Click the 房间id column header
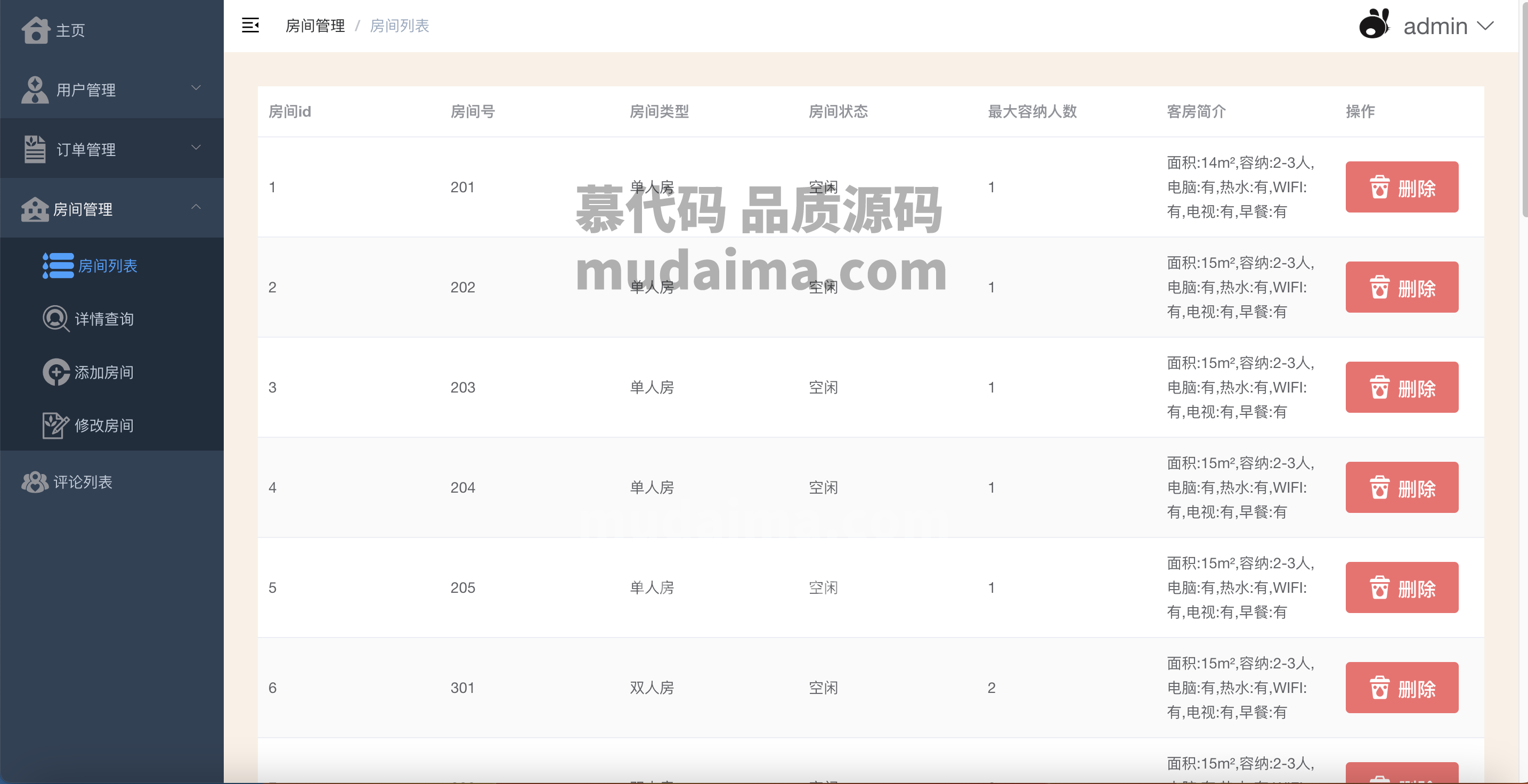The image size is (1528, 784). pyautogui.click(x=289, y=111)
